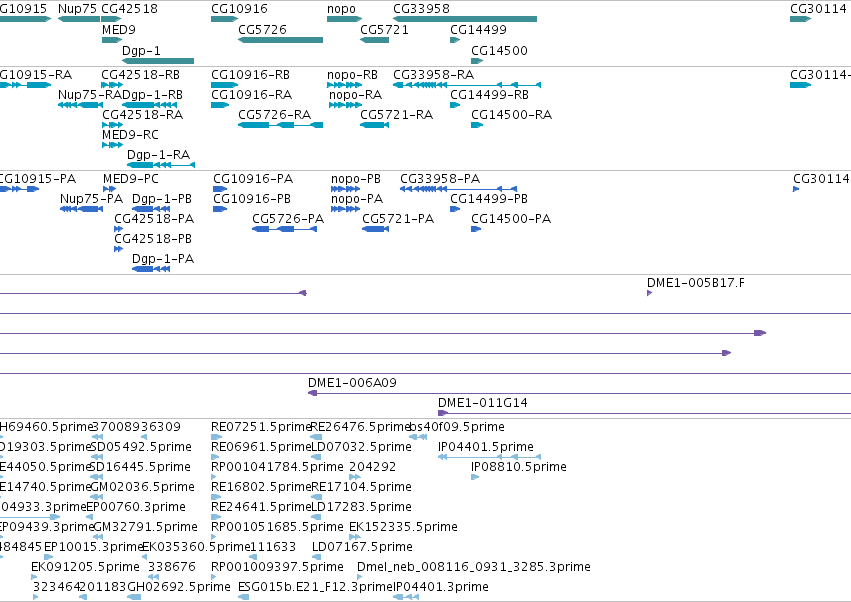
Task: Click protein Dgp-1-PB
Action: click(162, 199)
